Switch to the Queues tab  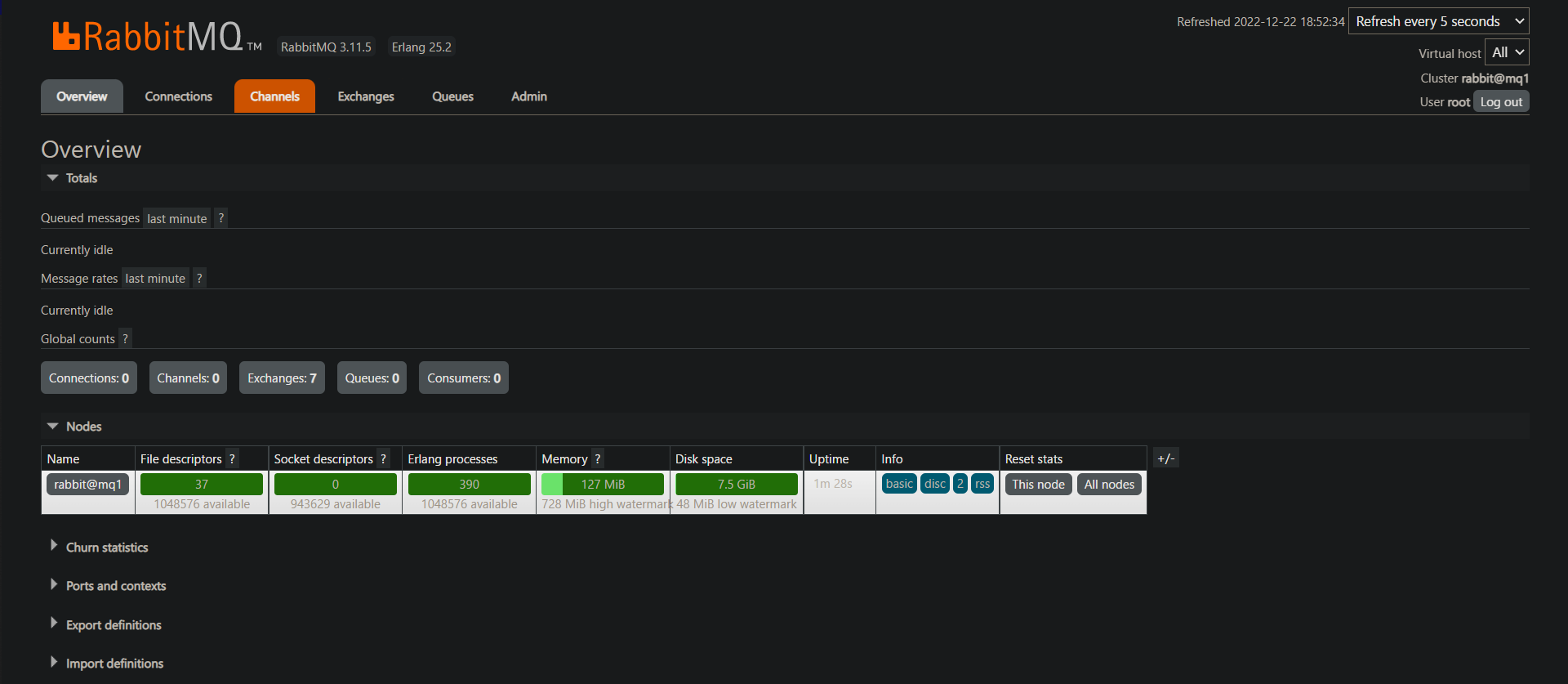[x=452, y=96]
